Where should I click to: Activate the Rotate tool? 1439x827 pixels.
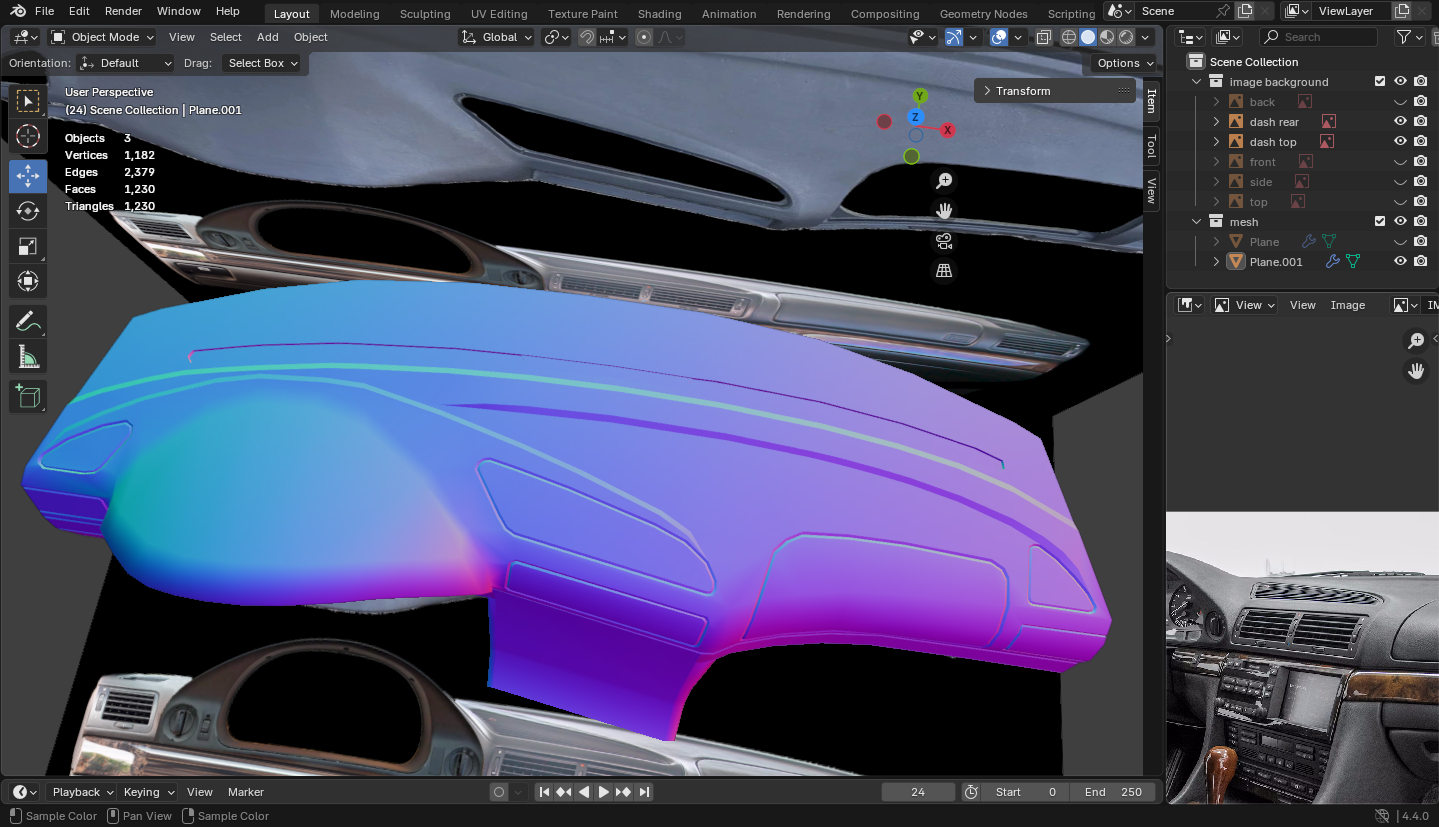point(28,211)
